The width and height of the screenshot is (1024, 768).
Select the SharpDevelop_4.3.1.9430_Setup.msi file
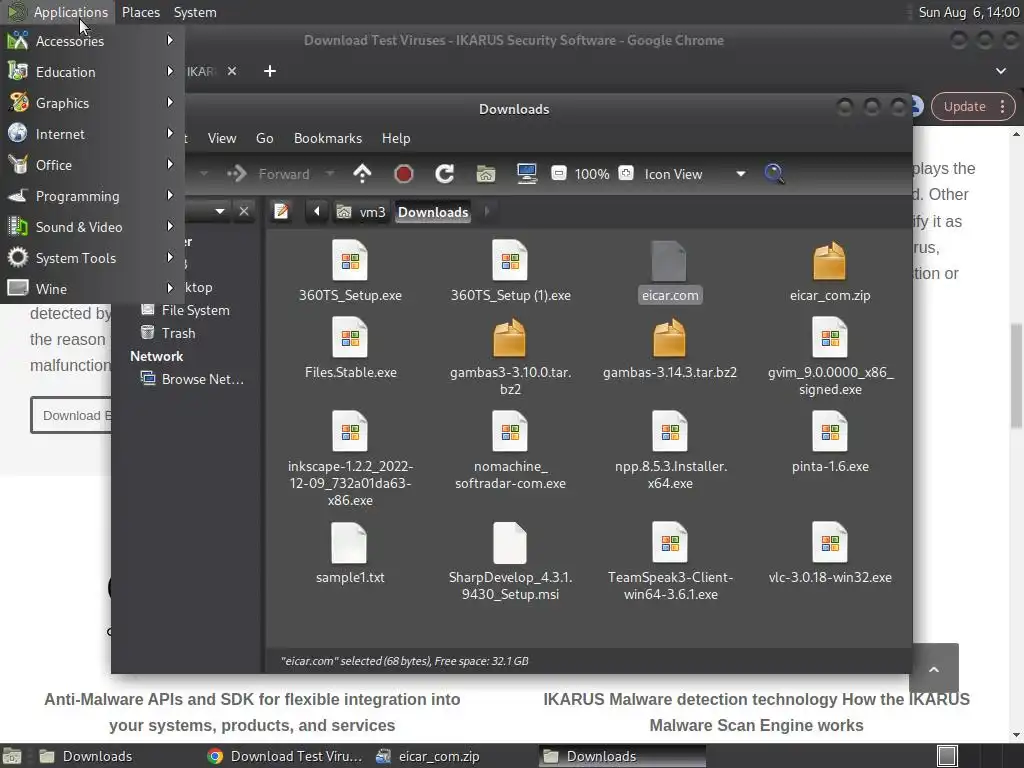(x=510, y=562)
